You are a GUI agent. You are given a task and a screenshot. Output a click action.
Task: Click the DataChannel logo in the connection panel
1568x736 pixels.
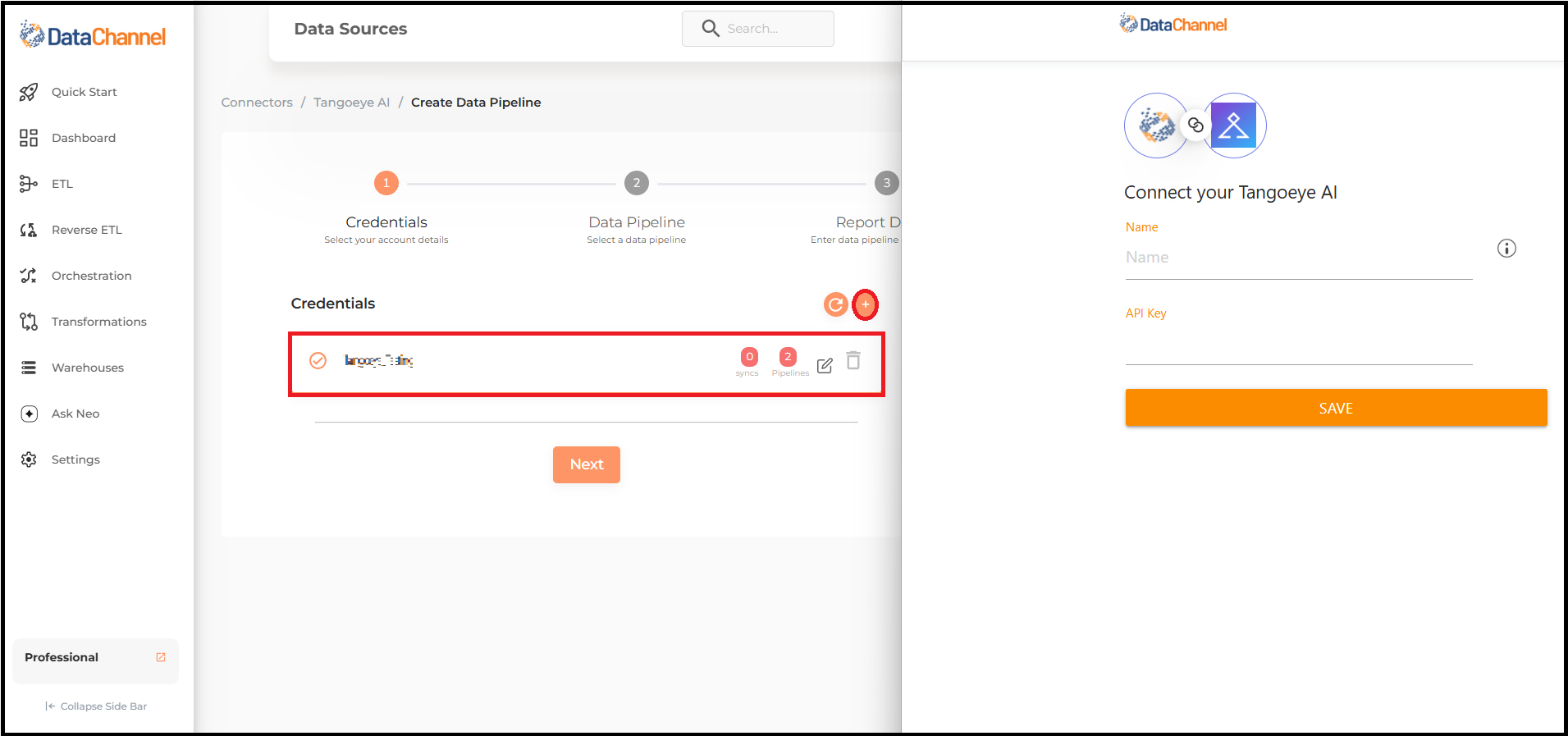click(1173, 25)
